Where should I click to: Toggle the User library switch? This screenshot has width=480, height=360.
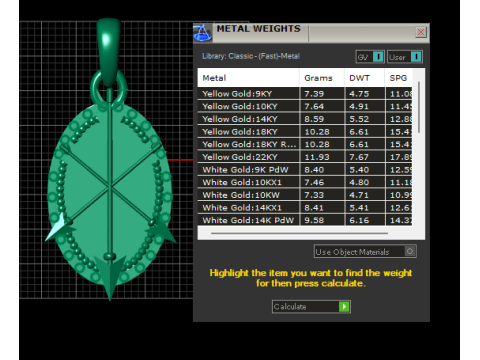[x=405, y=57]
